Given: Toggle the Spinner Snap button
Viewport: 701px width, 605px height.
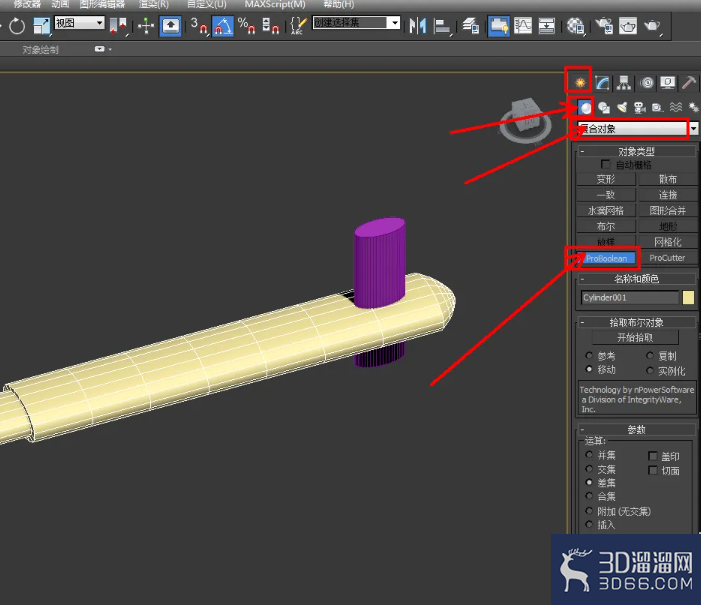Looking at the screenshot, I should click(270, 25).
